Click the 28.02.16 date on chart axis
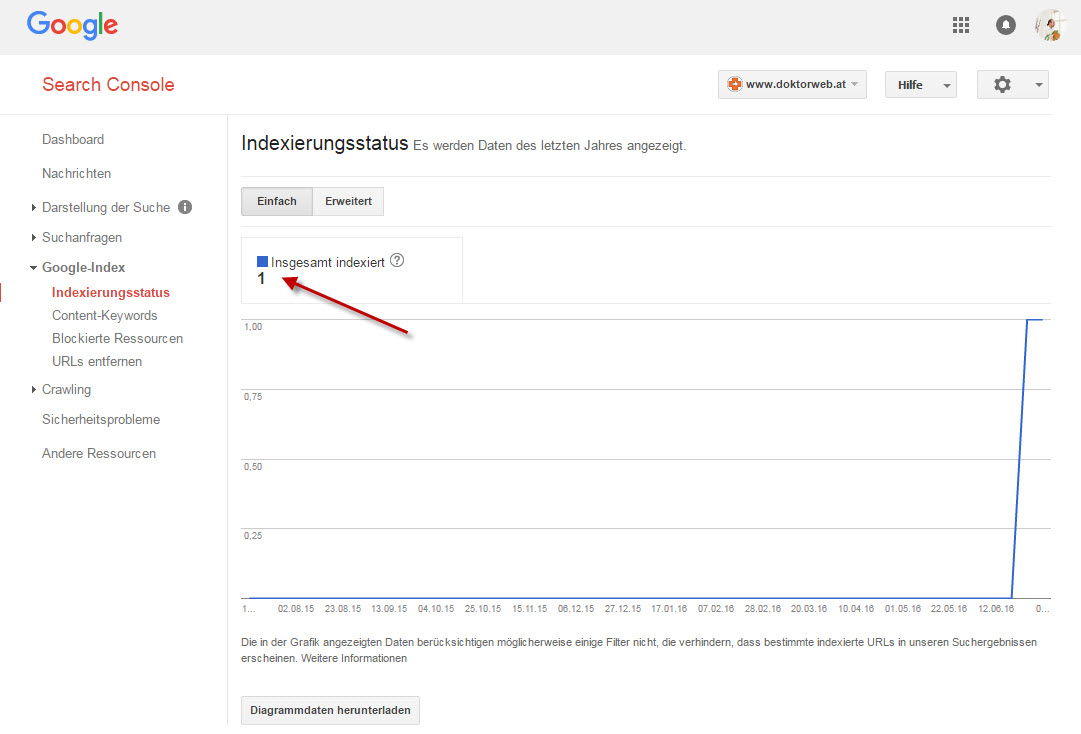The image size is (1081, 734). [x=762, y=609]
